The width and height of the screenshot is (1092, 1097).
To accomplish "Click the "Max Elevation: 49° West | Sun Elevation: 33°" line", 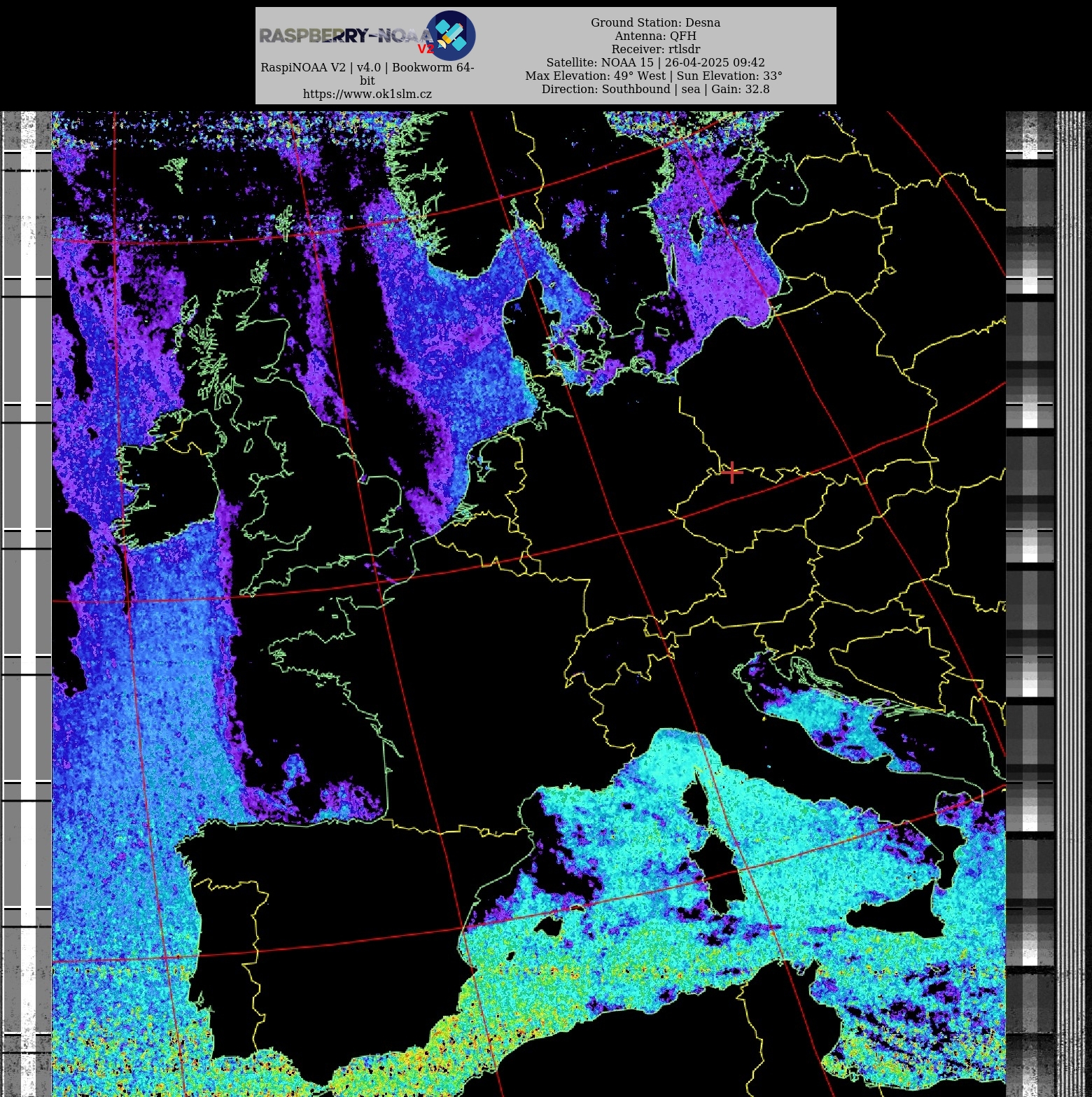I will pos(654,76).
